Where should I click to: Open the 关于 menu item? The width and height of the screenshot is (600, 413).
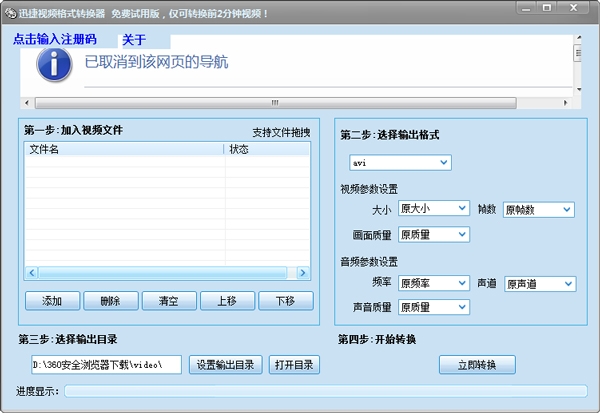[x=134, y=40]
